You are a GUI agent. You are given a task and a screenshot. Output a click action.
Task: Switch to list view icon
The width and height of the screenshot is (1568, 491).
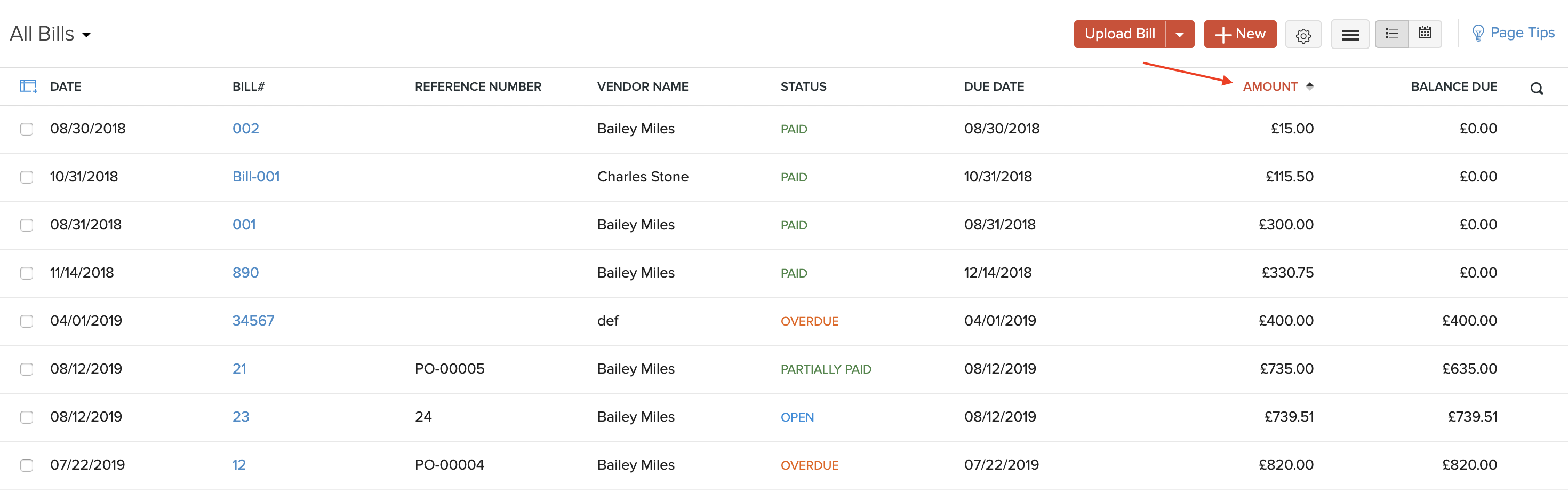click(x=1391, y=34)
